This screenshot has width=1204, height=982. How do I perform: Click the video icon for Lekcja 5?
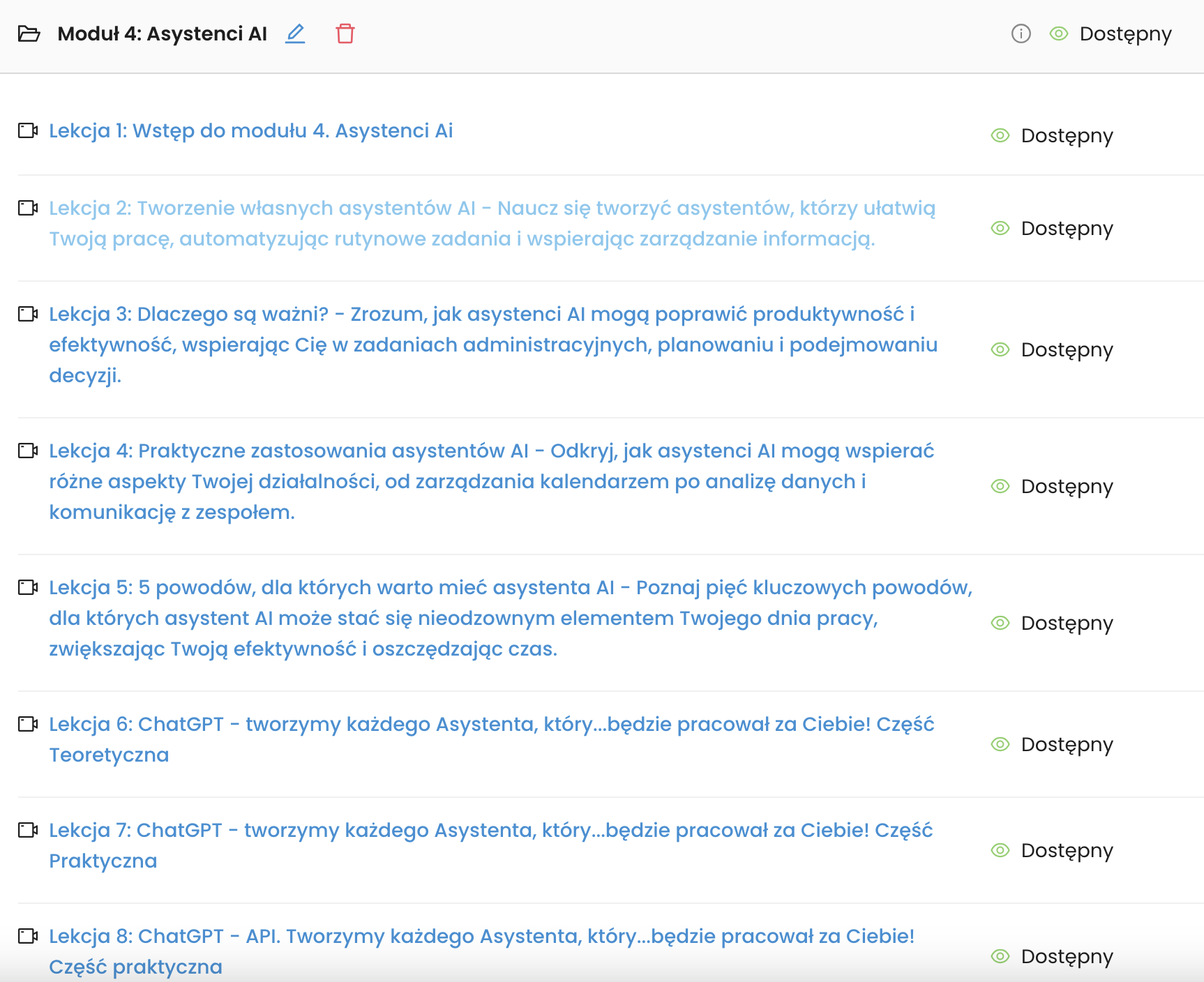click(x=28, y=587)
